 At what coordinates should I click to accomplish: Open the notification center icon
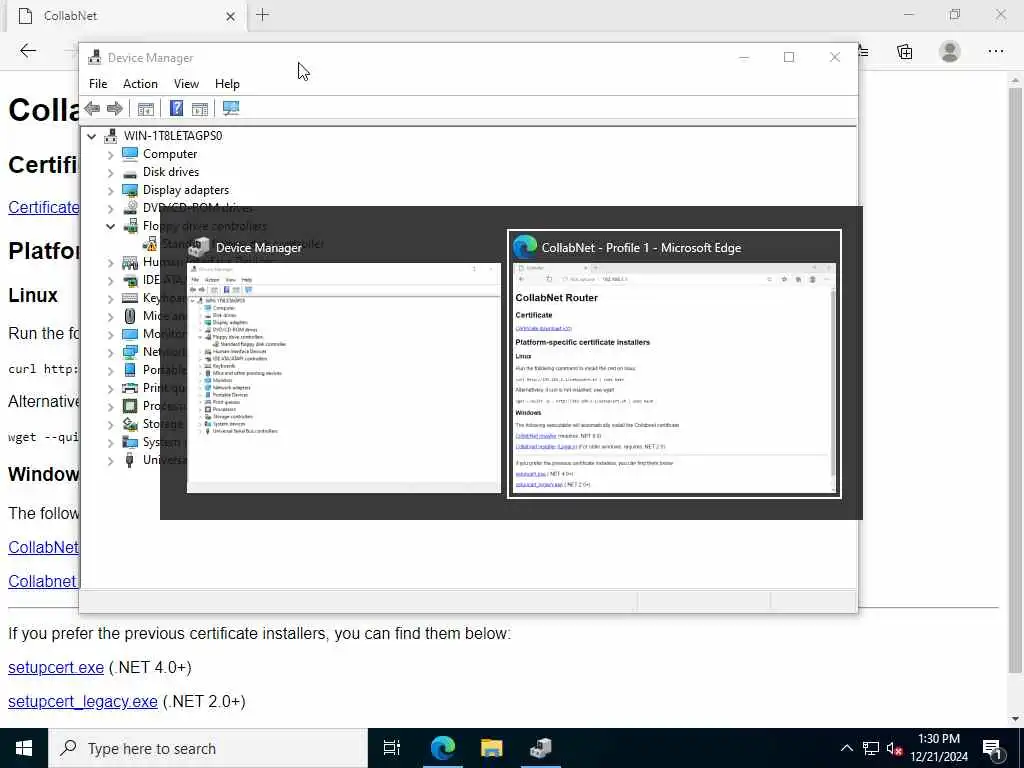pyautogui.click(x=992, y=748)
